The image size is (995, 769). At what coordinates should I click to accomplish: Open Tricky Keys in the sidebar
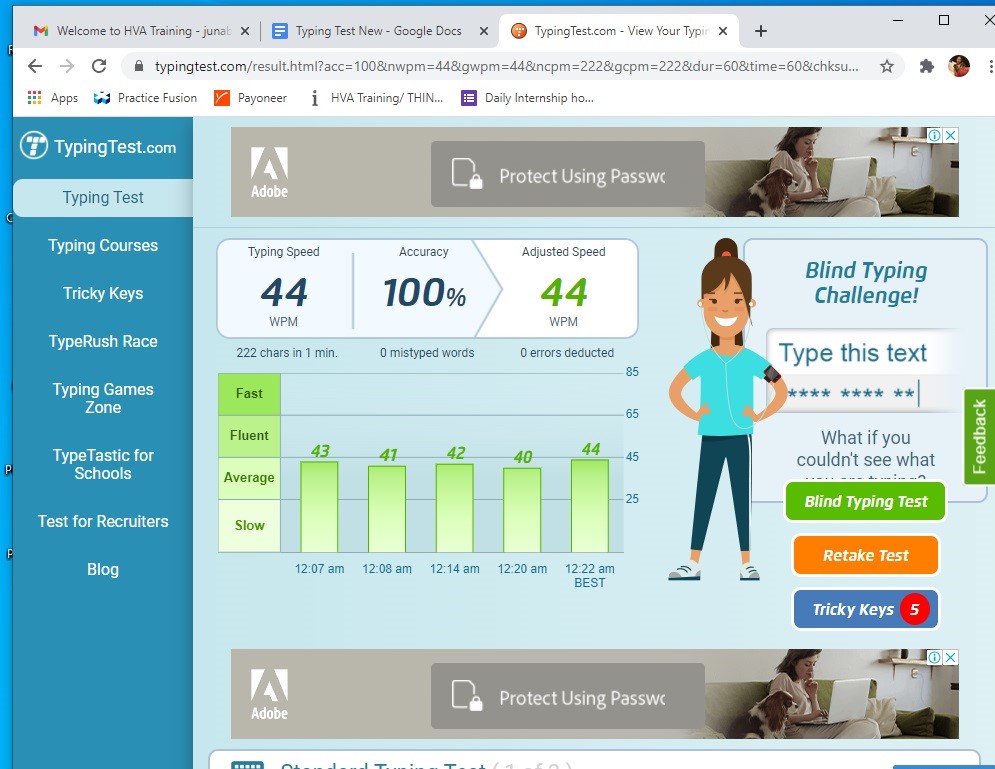point(103,293)
